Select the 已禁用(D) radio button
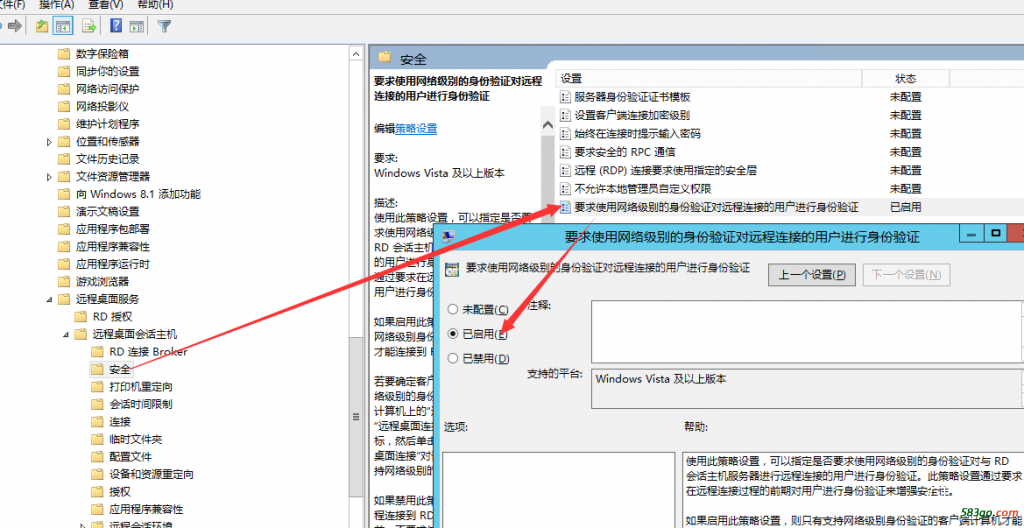 452,358
